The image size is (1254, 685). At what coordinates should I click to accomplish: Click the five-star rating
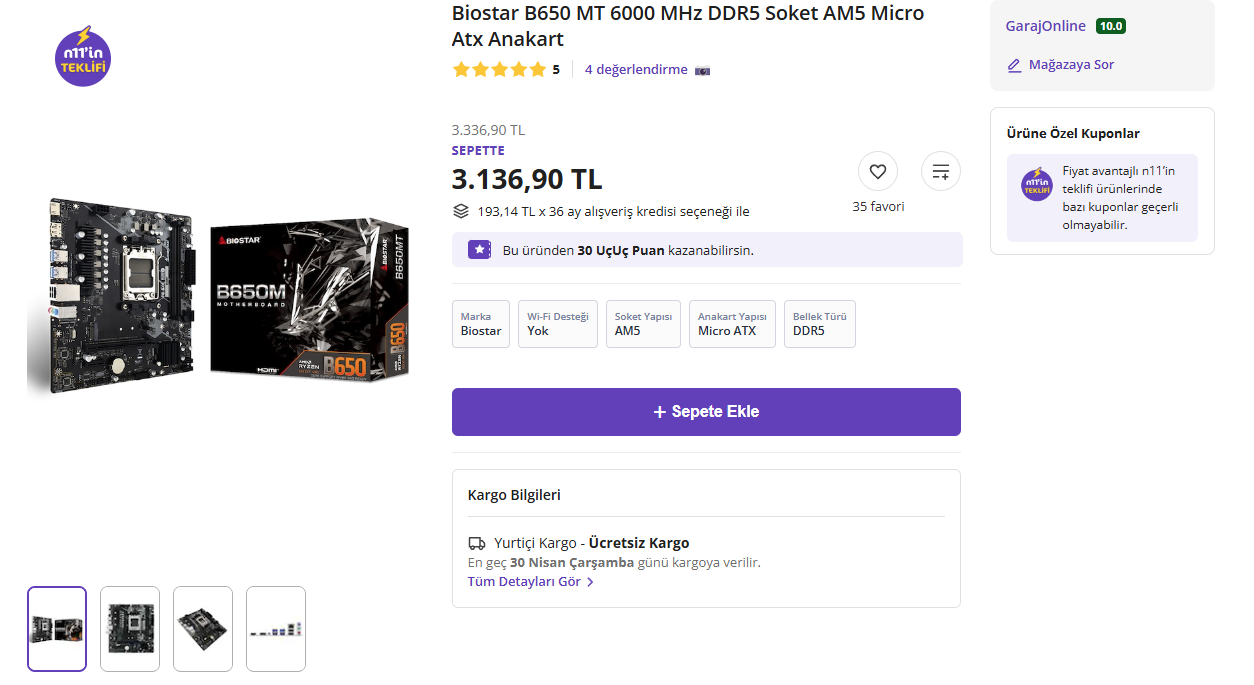(x=499, y=70)
